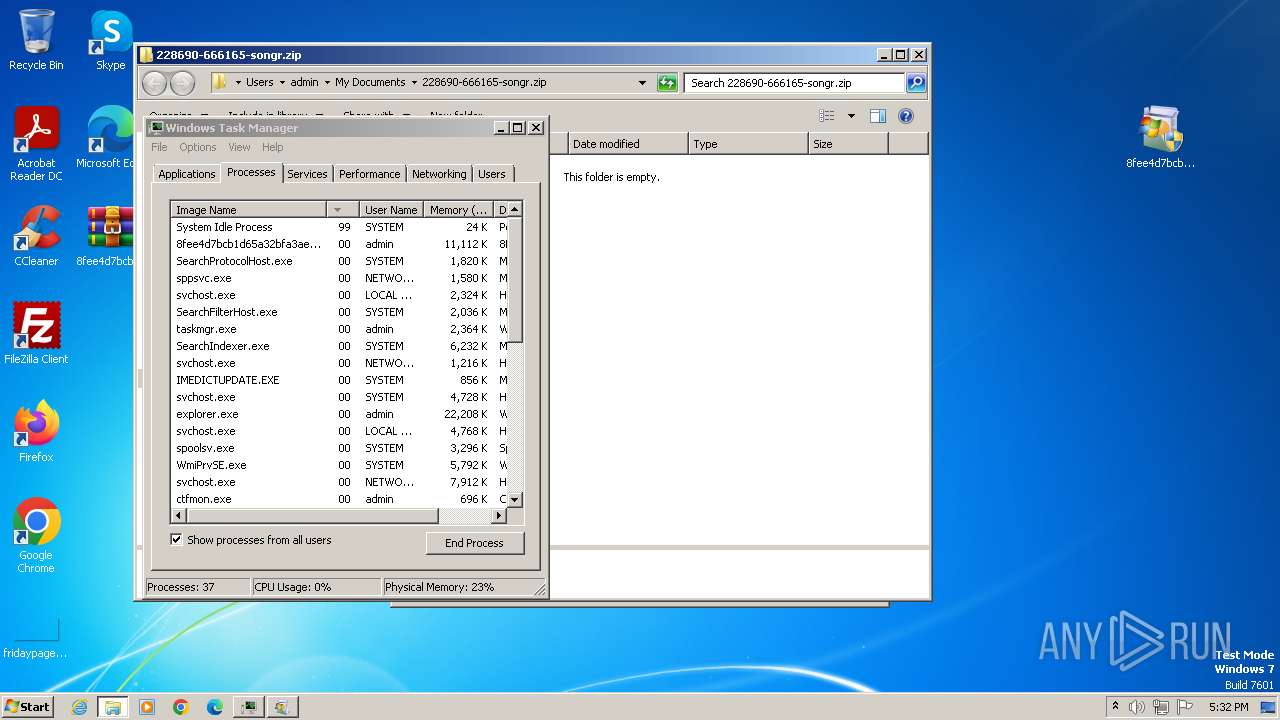
Task: Open Chrome from the taskbar
Action: coord(180,707)
